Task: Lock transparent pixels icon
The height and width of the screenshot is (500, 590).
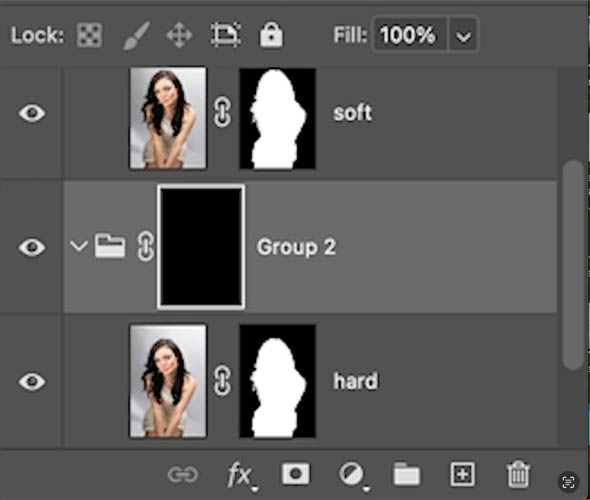Action: (x=89, y=35)
